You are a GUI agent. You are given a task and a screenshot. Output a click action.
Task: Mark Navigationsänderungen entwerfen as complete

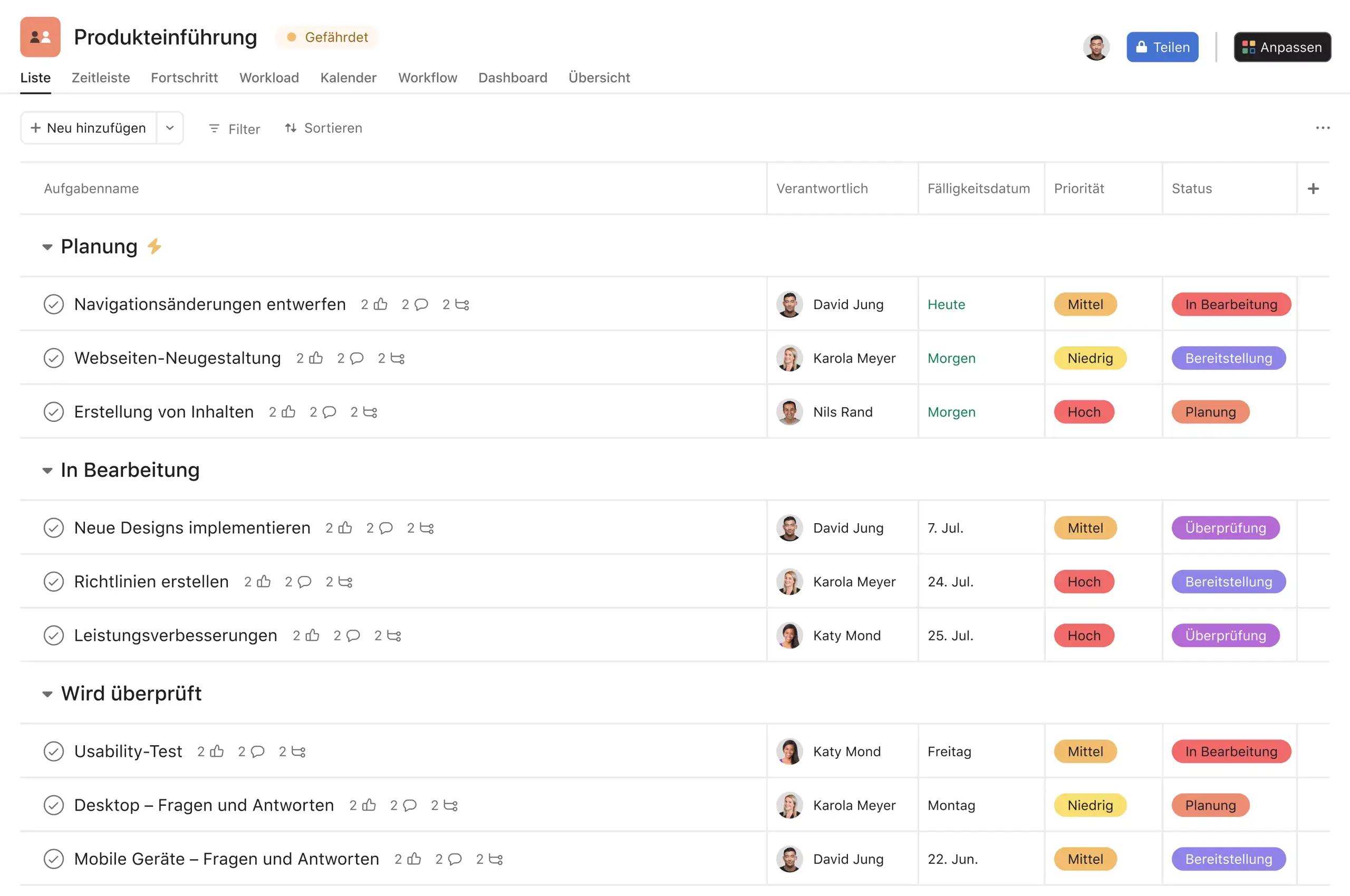(x=54, y=304)
